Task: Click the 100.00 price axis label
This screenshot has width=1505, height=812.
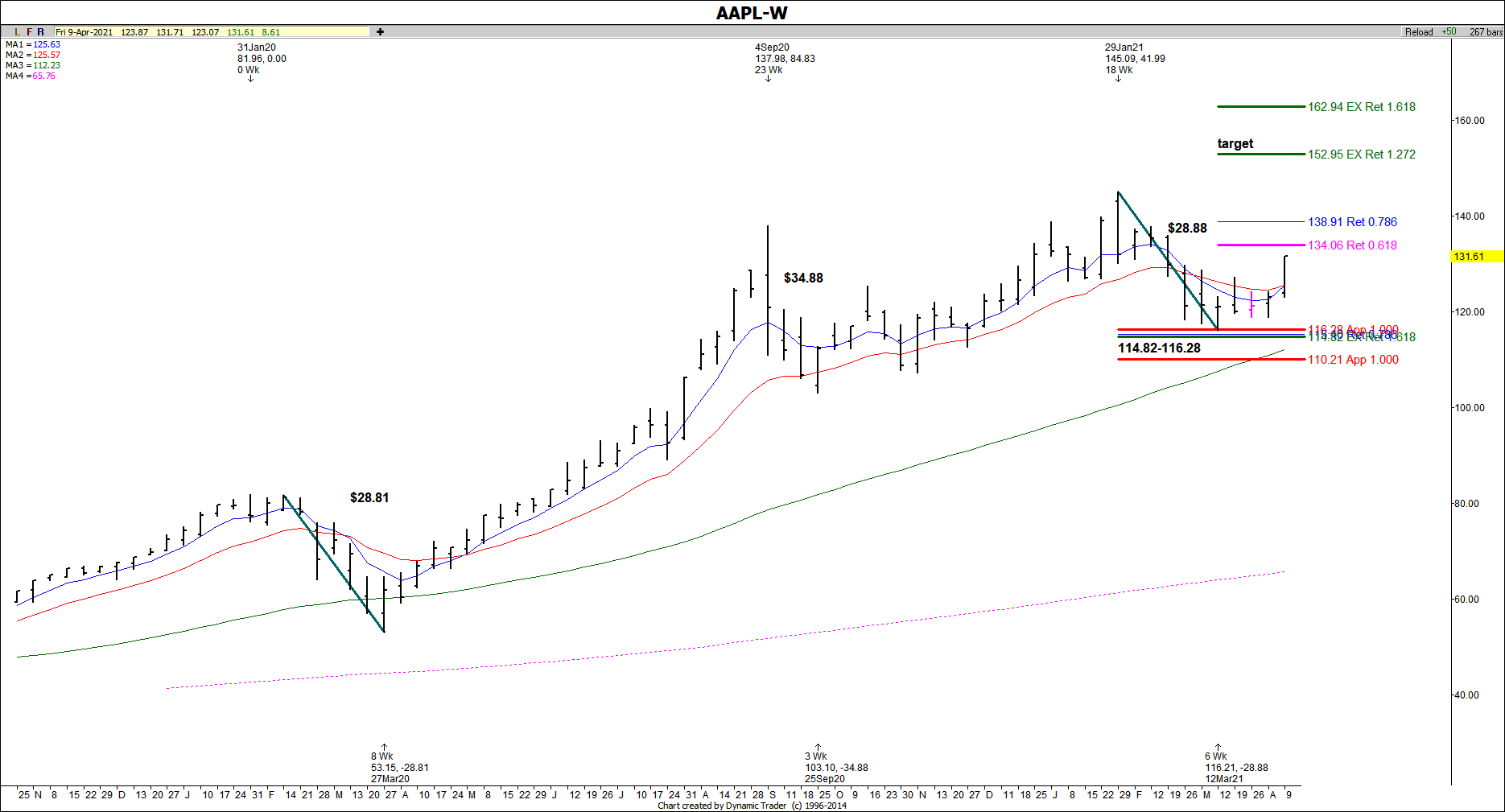Action: (1469, 408)
